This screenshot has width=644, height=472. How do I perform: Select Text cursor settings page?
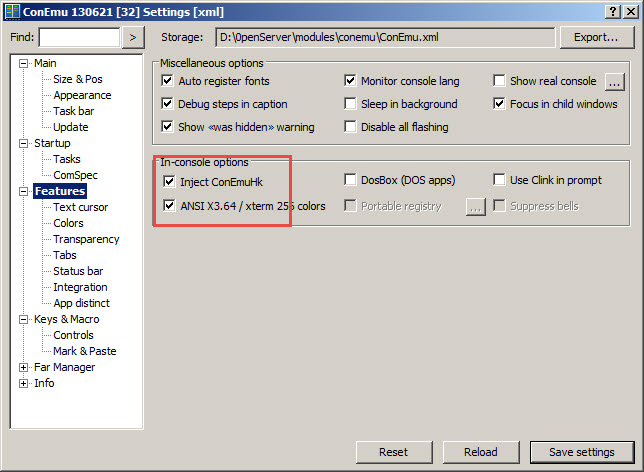[x=80, y=207]
